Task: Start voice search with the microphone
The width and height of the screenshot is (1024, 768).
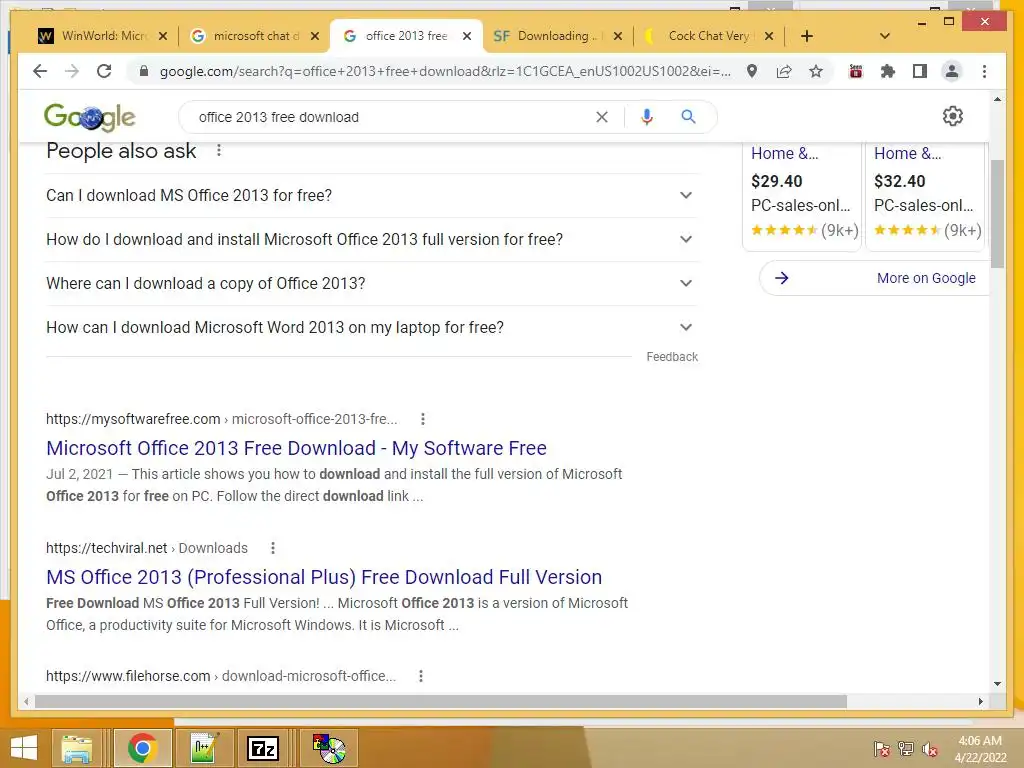Action: pos(647,117)
